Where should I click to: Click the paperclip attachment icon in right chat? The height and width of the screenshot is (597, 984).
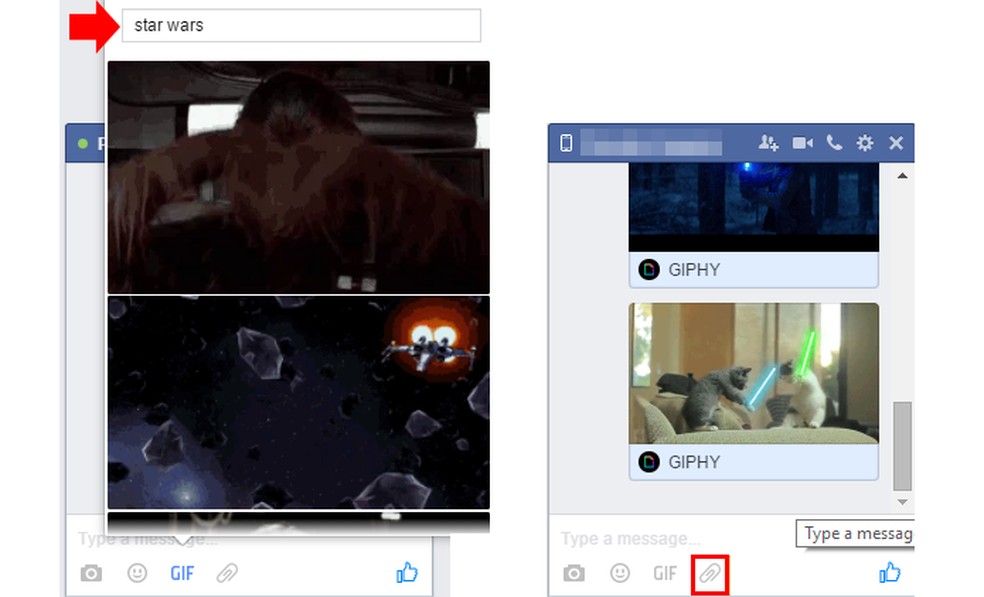710,573
